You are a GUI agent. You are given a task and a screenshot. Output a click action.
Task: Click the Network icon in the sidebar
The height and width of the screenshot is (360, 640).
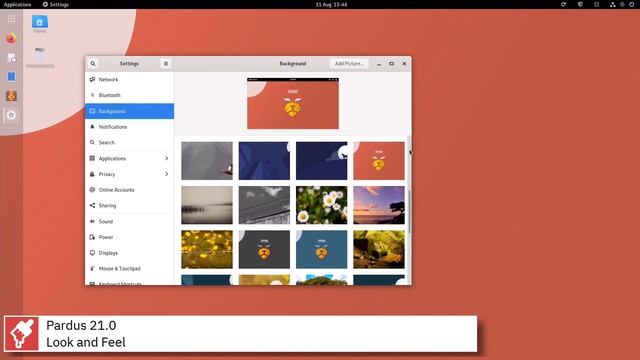(92, 79)
